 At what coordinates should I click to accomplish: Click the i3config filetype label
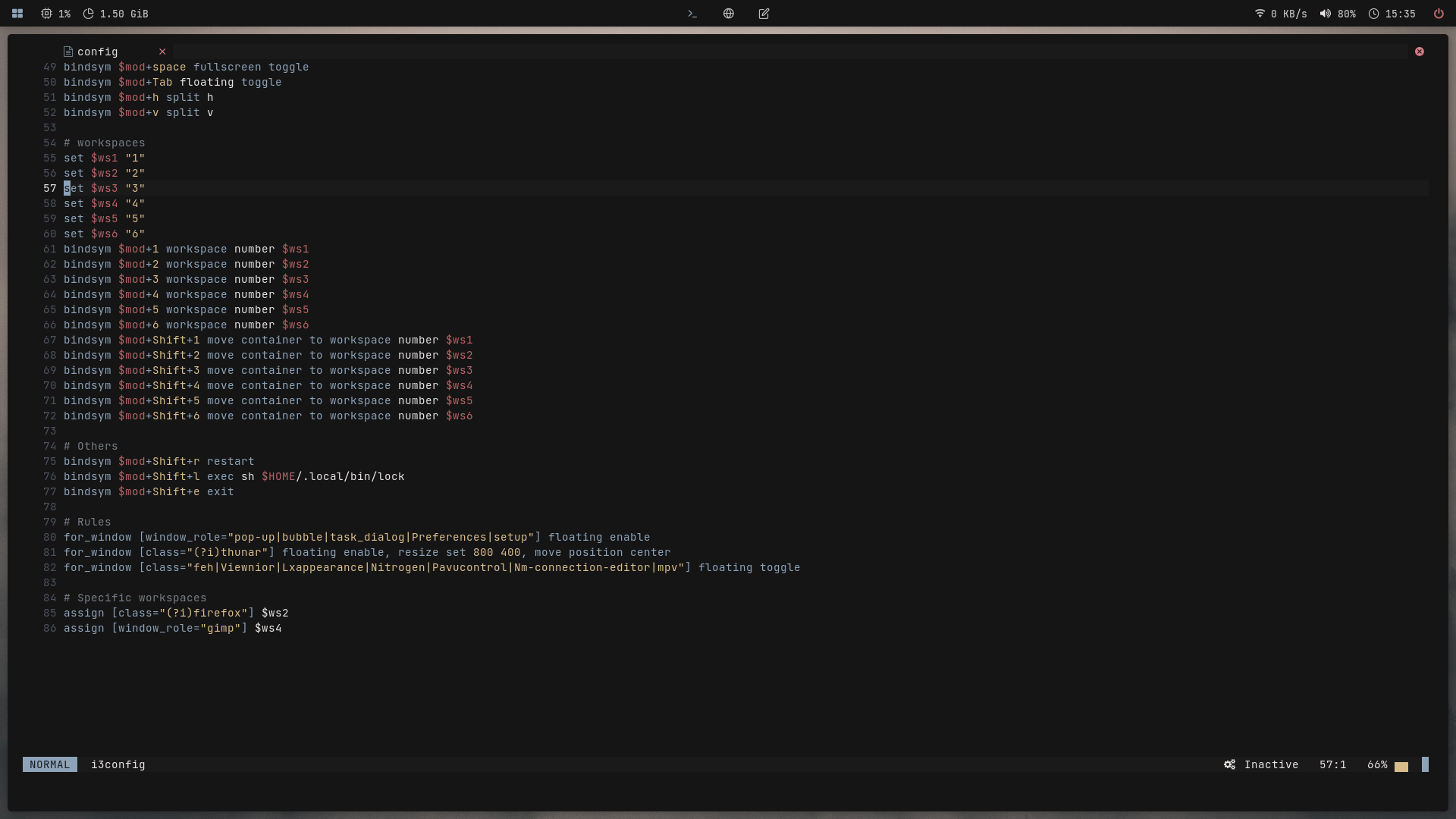[118, 764]
